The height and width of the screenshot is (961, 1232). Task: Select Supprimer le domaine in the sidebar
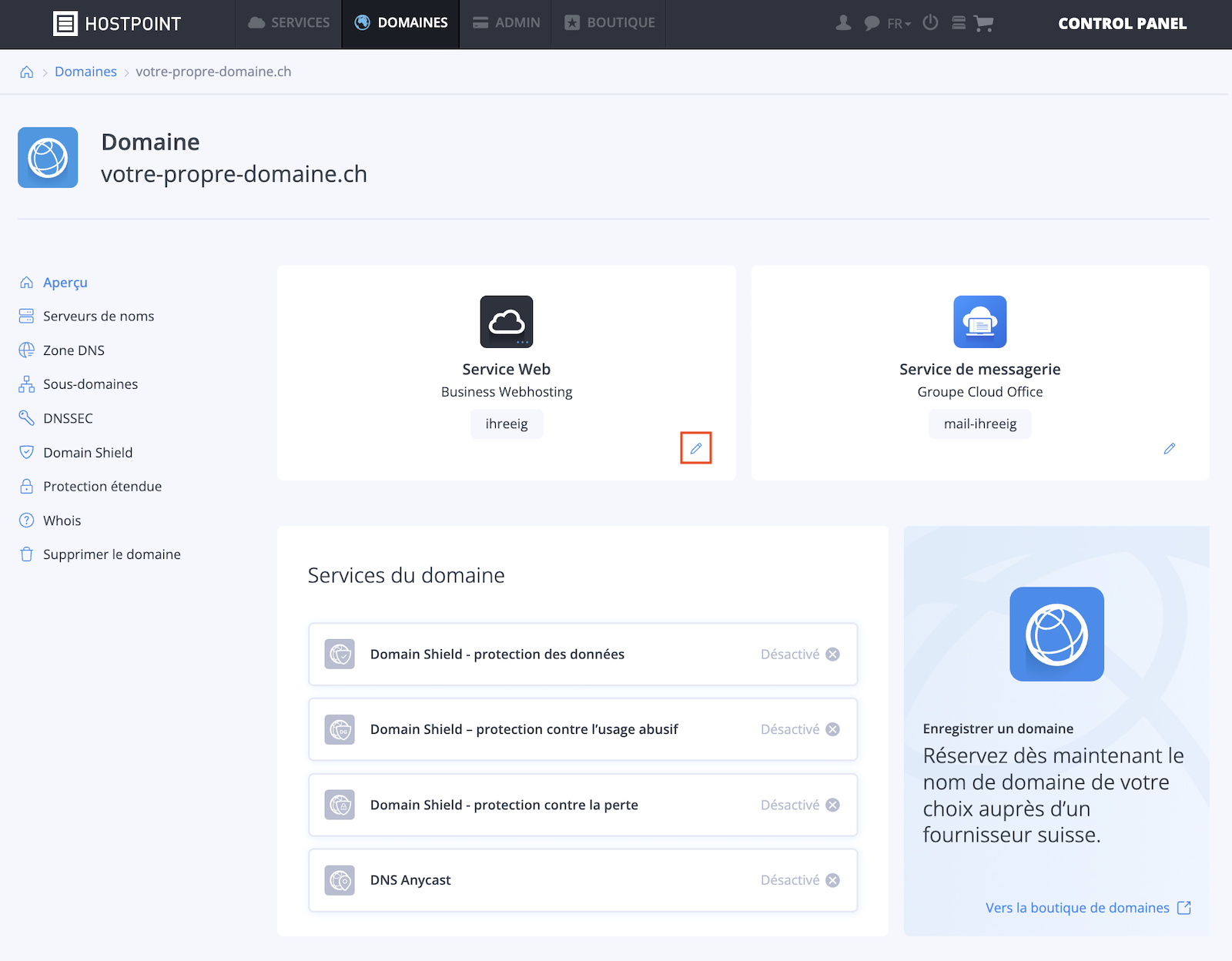coord(100,554)
